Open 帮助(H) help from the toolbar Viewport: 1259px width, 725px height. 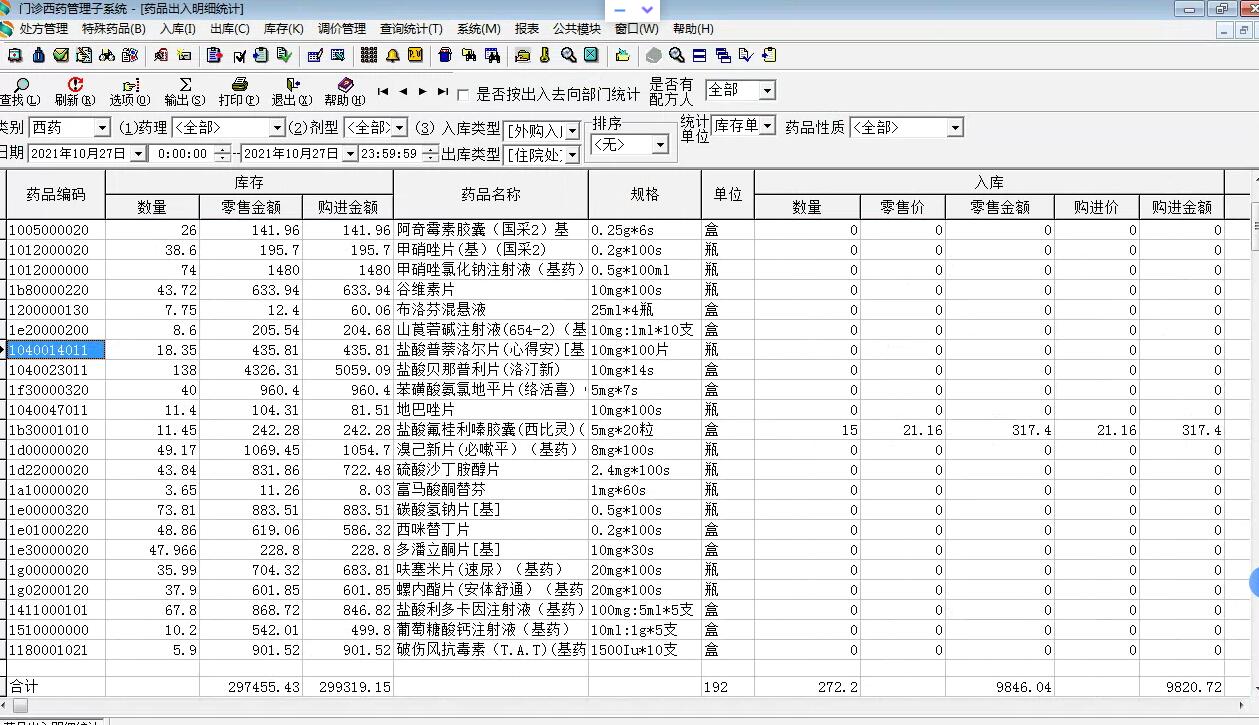pos(345,92)
